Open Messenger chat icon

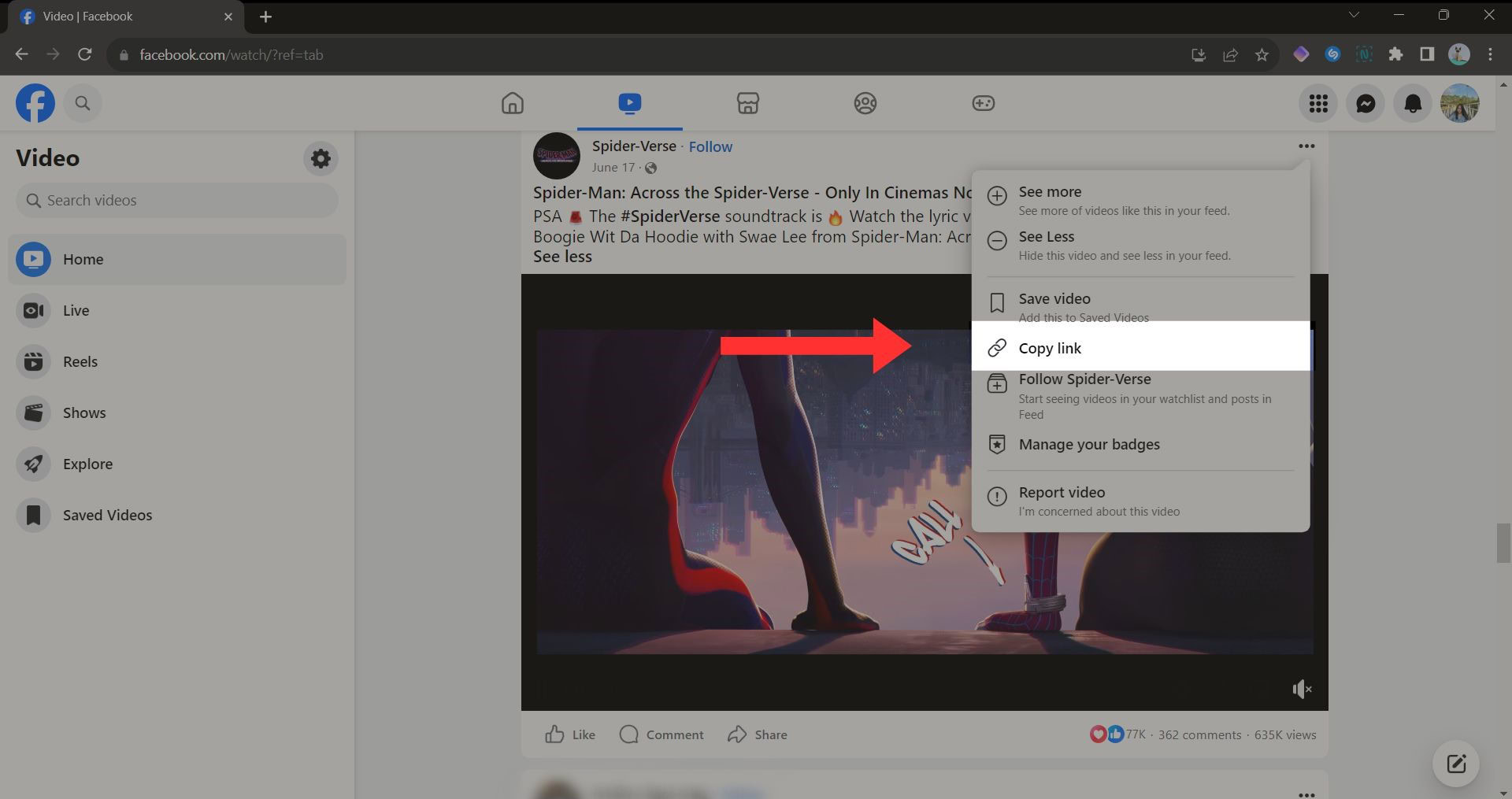click(x=1366, y=103)
